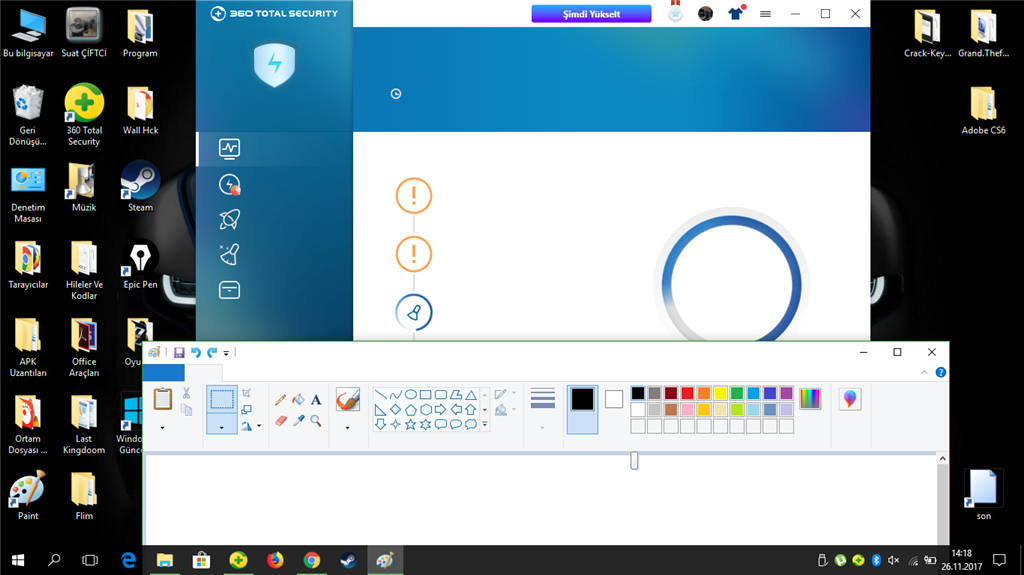Click the Şimdi Yükselt button
The image size is (1024, 575).
point(591,14)
